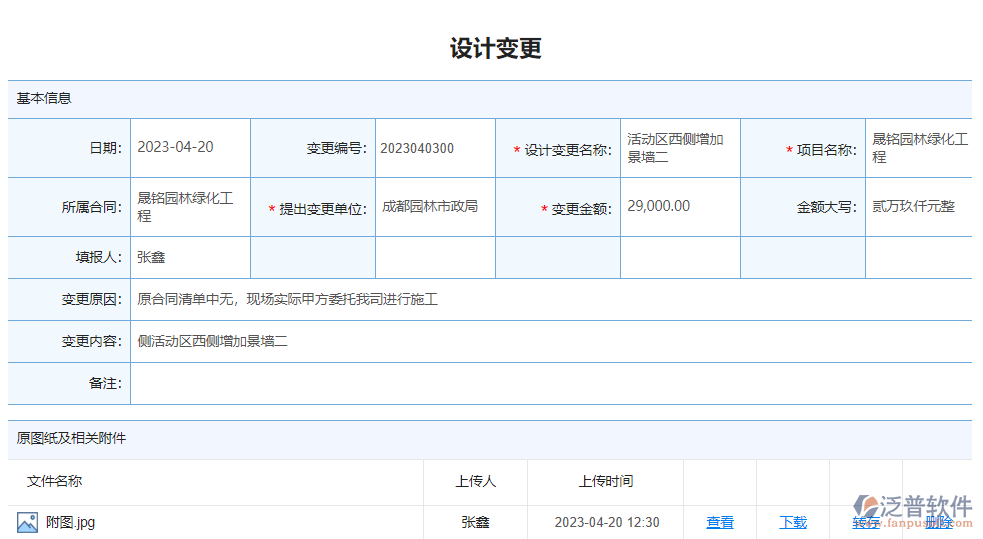Click the 上传人 column header
The image size is (983, 539).
(475, 481)
